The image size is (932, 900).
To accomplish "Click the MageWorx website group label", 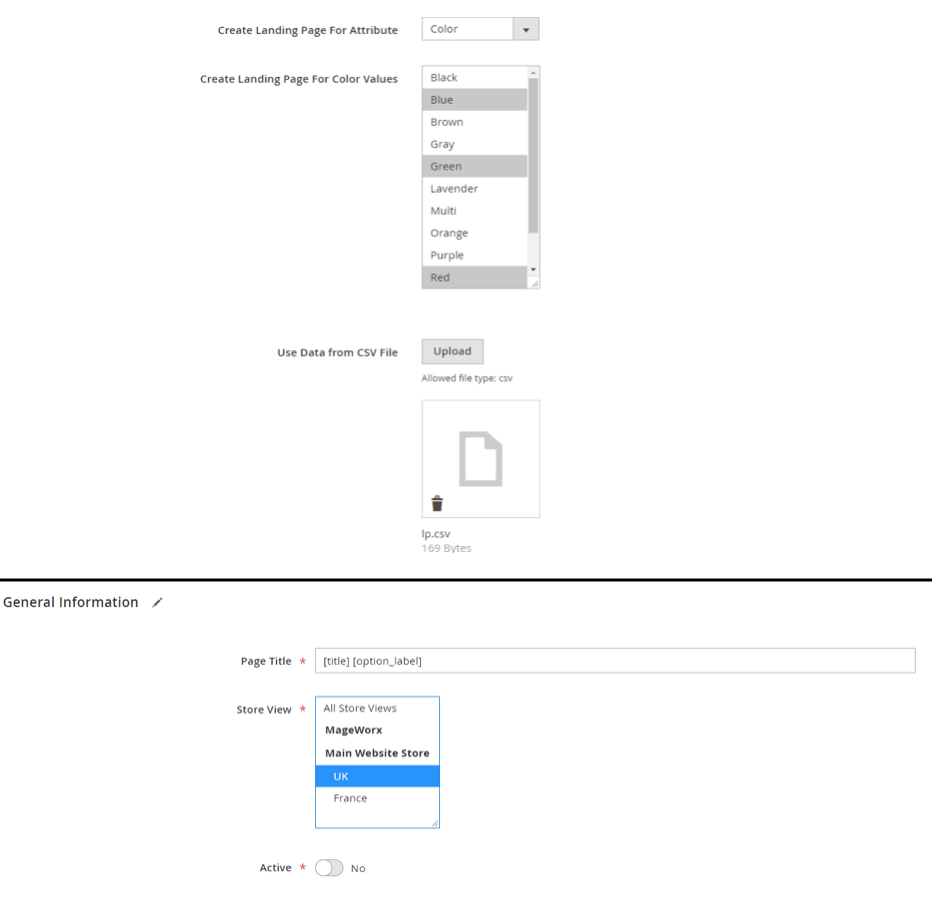I will click(x=354, y=730).
